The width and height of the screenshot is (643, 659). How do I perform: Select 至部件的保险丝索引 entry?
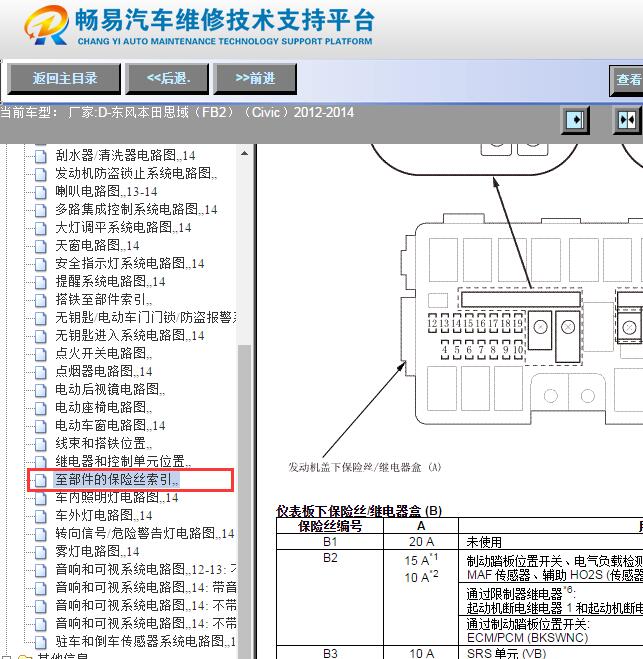(x=117, y=480)
